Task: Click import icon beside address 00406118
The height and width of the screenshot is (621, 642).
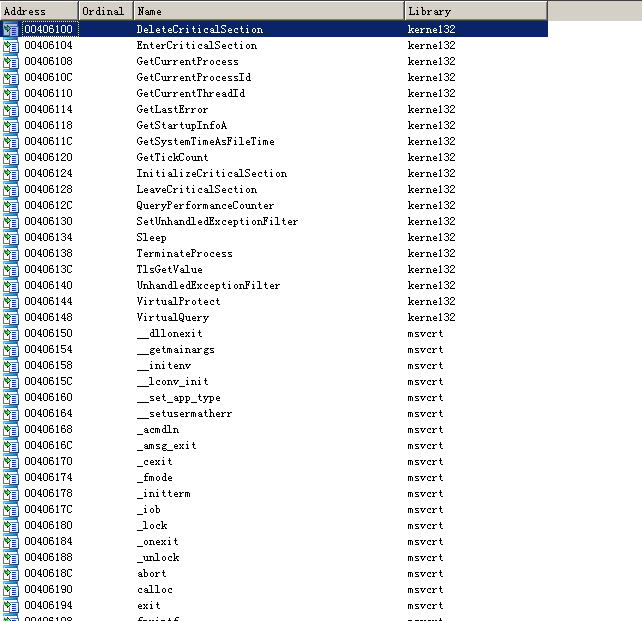Action: (11, 125)
